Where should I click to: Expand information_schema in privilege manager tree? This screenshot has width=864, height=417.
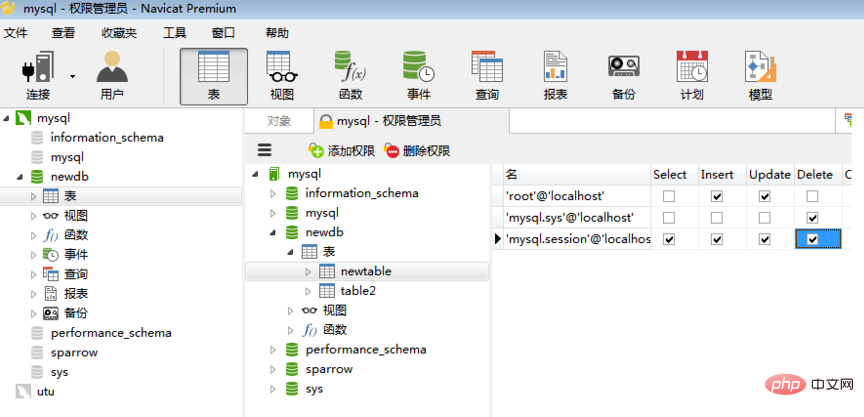point(273,193)
